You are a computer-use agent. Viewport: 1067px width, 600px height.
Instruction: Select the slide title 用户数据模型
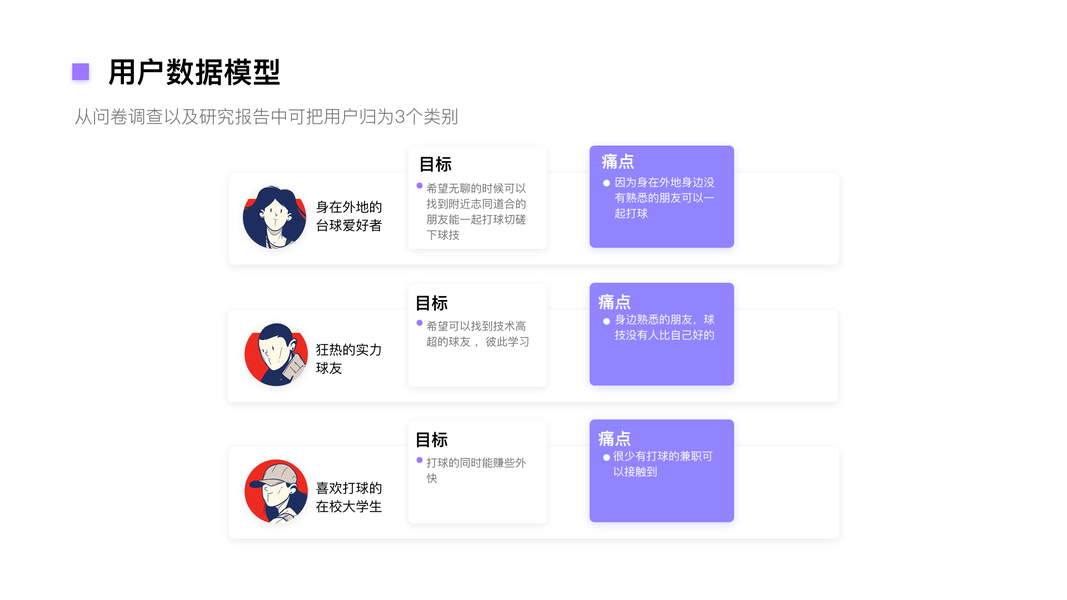(x=194, y=72)
